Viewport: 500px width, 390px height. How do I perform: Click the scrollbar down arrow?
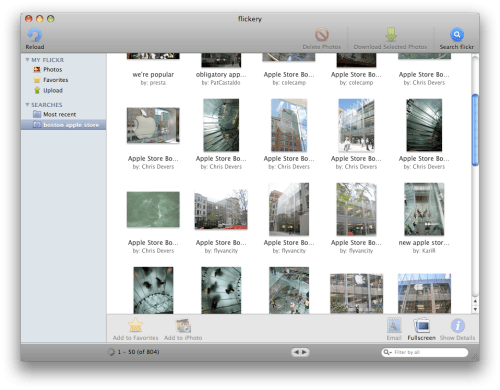click(x=475, y=309)
